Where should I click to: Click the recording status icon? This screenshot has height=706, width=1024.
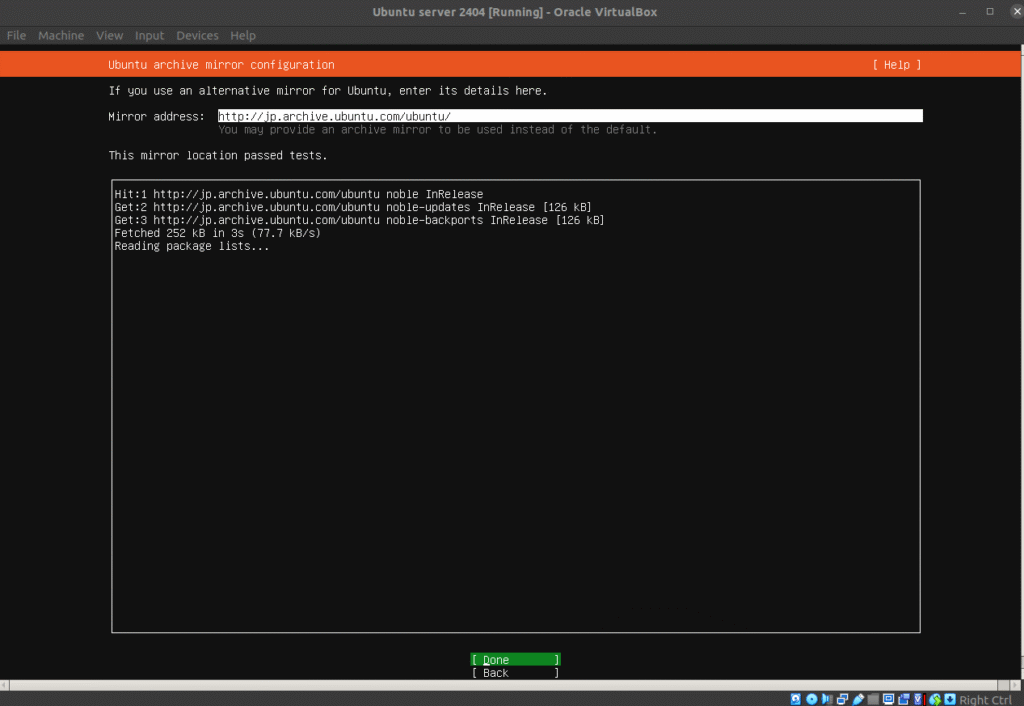point(903,698)
